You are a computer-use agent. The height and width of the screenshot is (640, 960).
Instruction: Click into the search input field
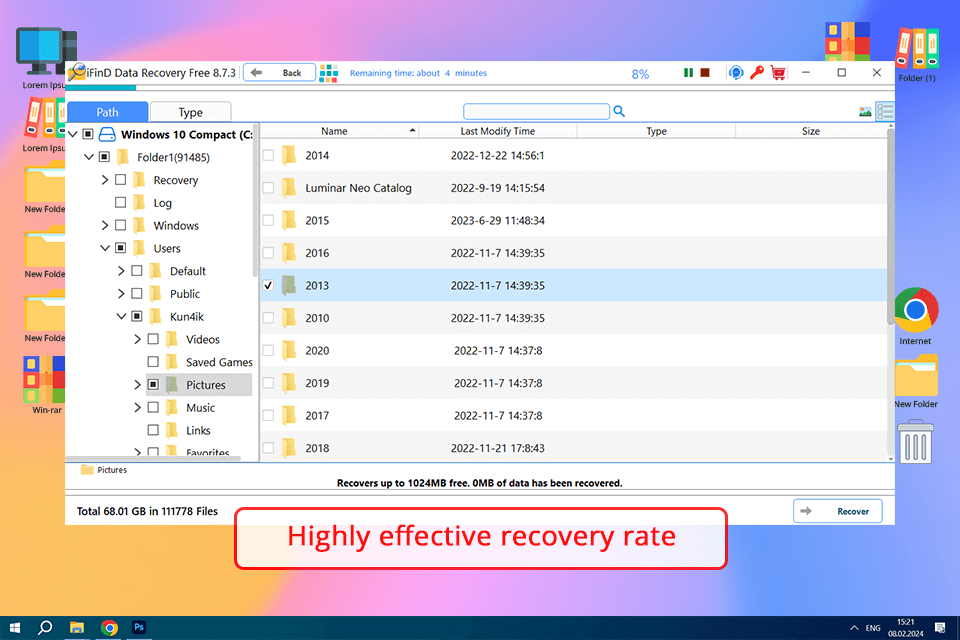pyautogui.click(x=536, y=111)
